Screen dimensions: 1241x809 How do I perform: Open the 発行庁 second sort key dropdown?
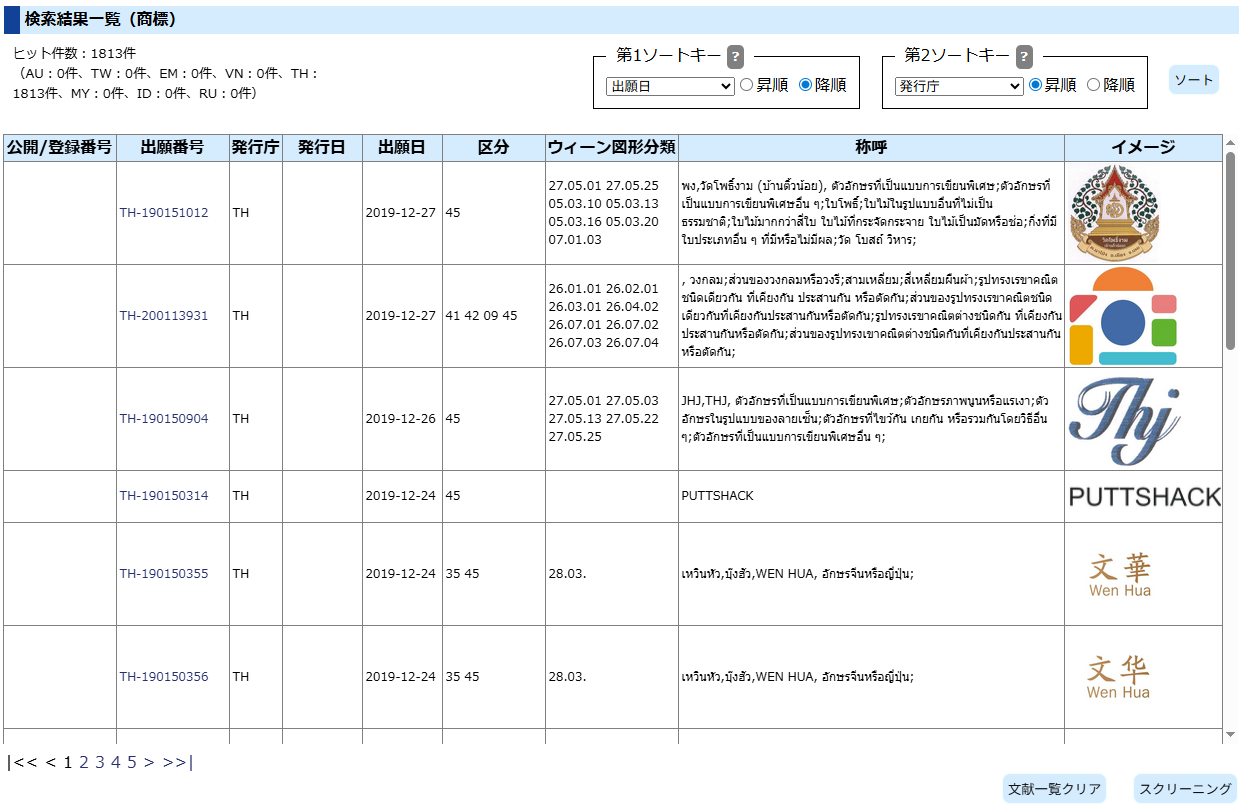coord(958,86)
